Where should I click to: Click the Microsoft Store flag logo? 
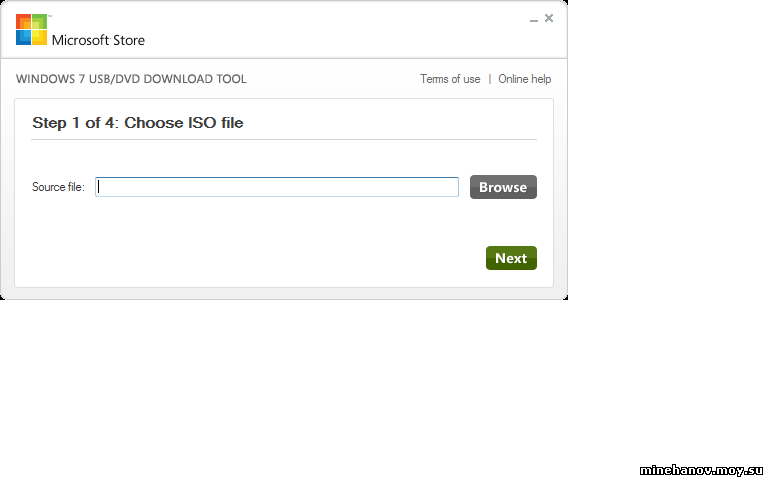click(31, 30)
